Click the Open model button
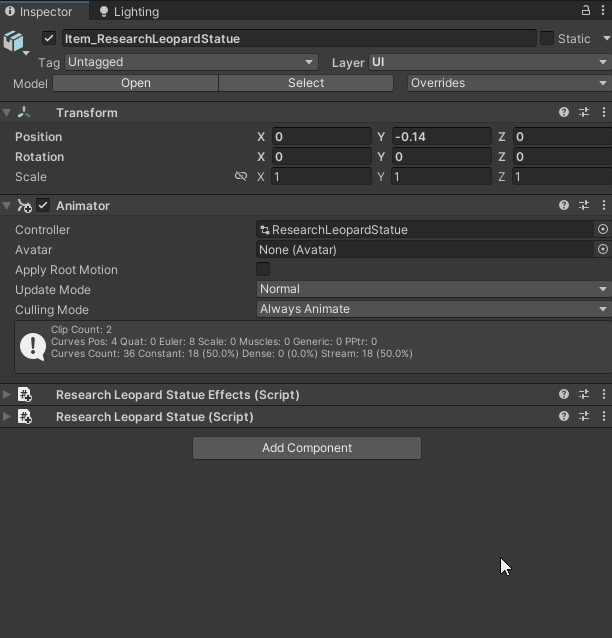 click(x=136, y=83)
